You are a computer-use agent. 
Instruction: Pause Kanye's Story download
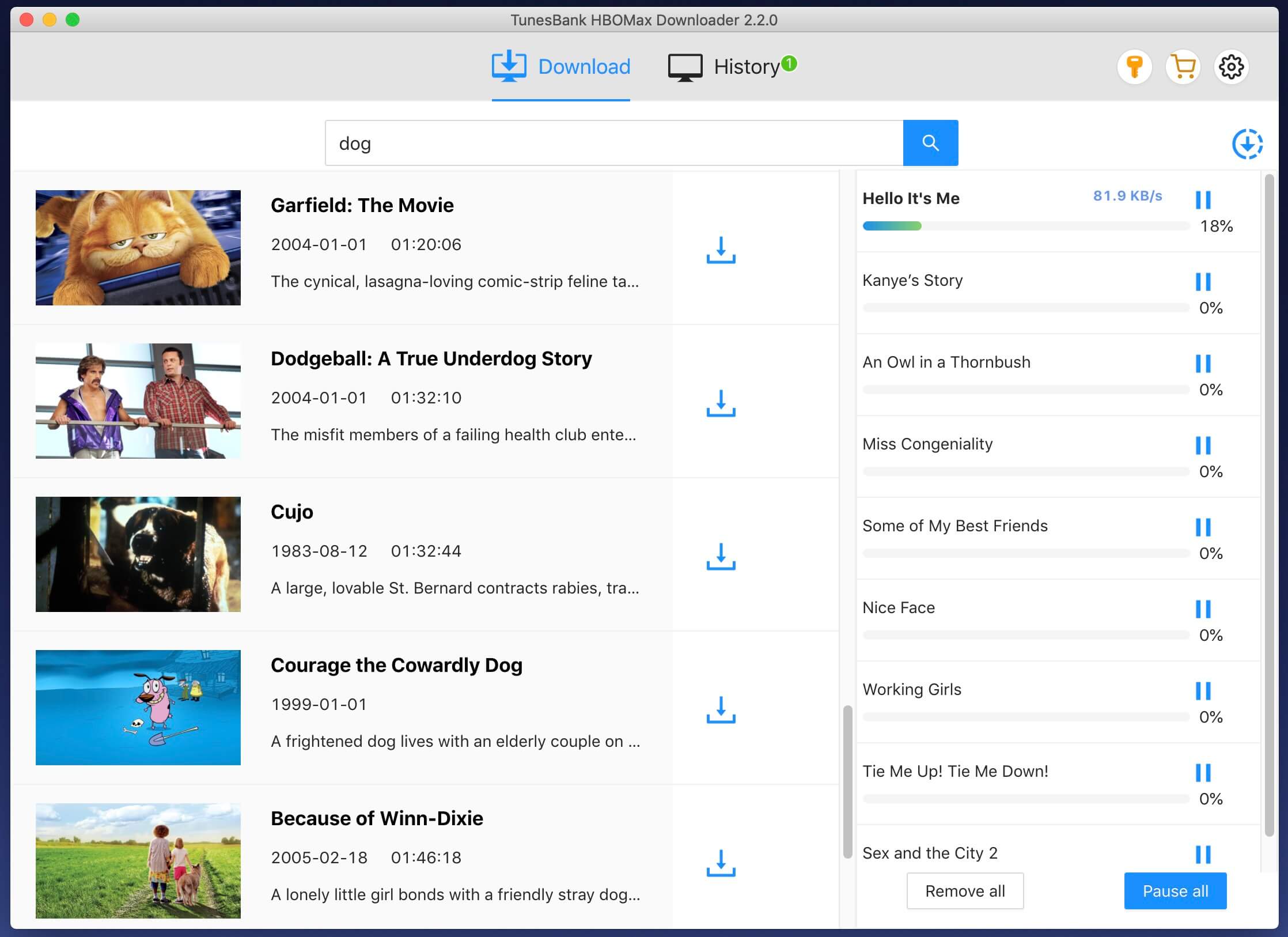click(x=1203, y=282)
